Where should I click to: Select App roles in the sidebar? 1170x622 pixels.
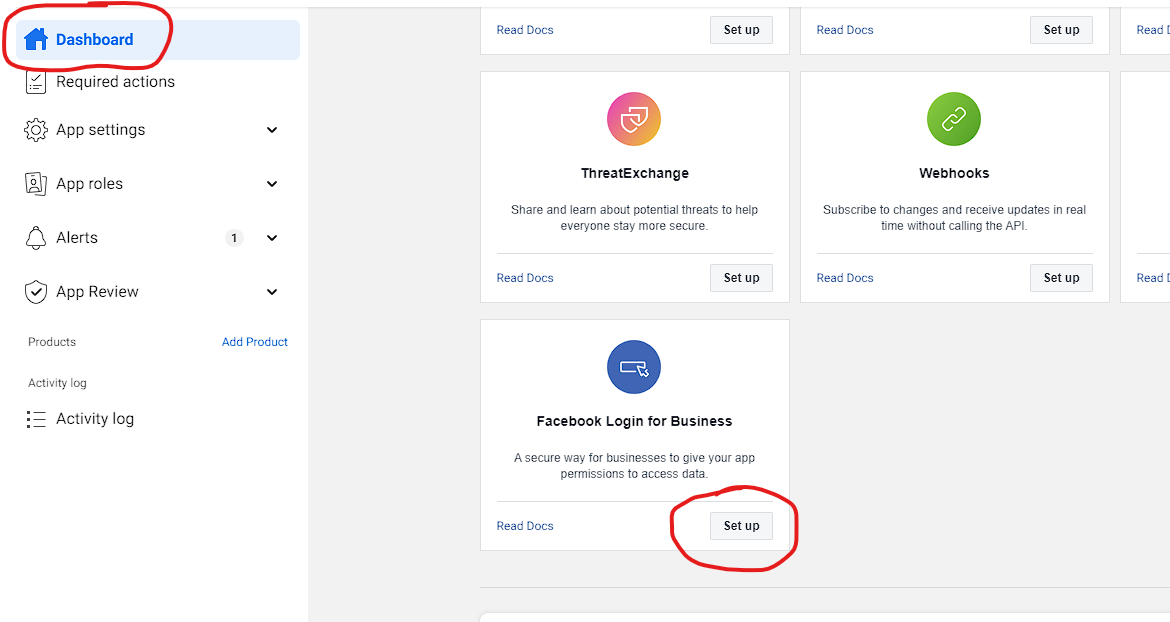click(90, 183)
